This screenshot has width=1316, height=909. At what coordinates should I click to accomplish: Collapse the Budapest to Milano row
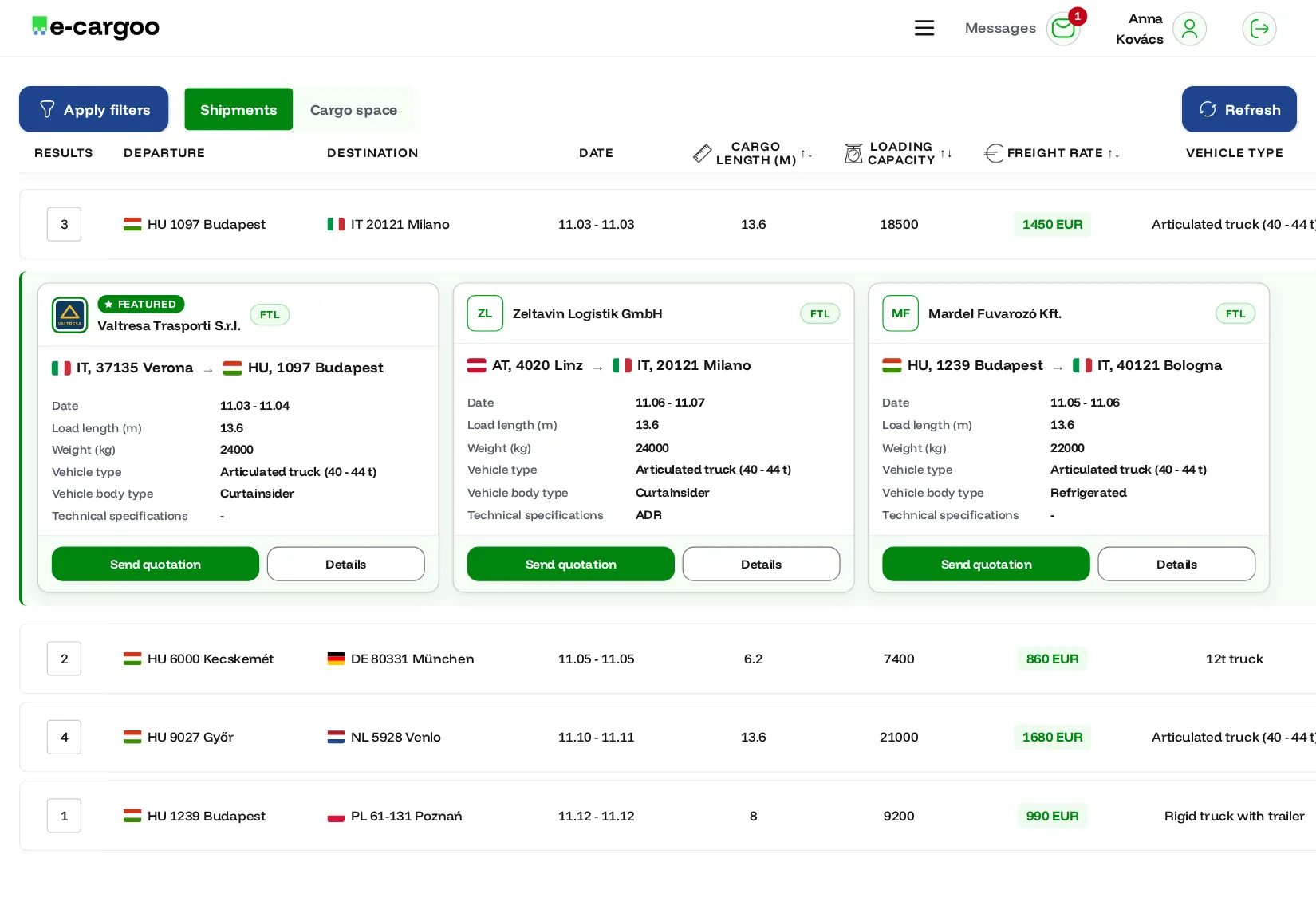668,224
